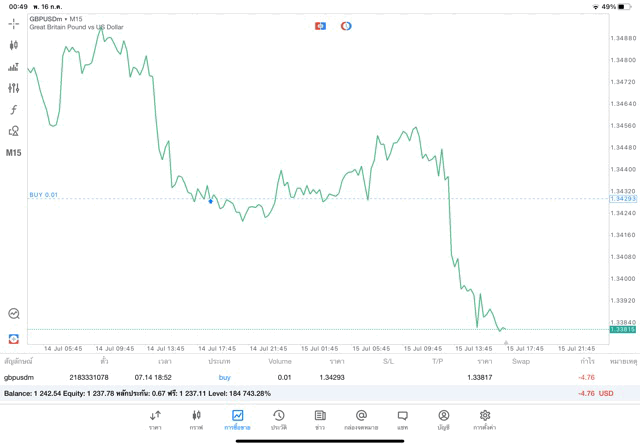Viewport: 640px width, 447px height.
Task: Open the drawing objects shapes icon
Action: [x=14, y=131]
